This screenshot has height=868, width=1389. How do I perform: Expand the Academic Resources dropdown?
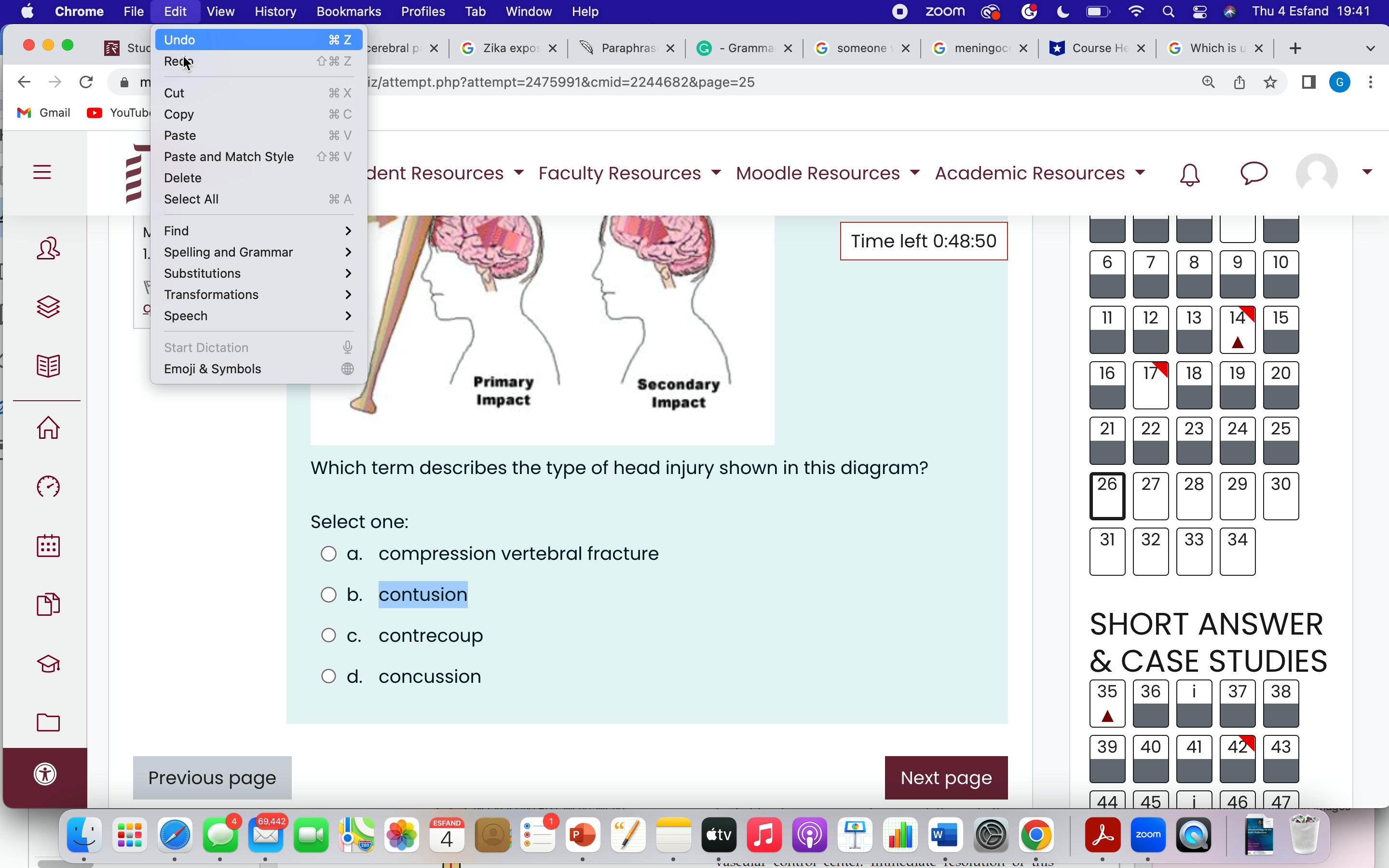click(x=1039, y=174)
